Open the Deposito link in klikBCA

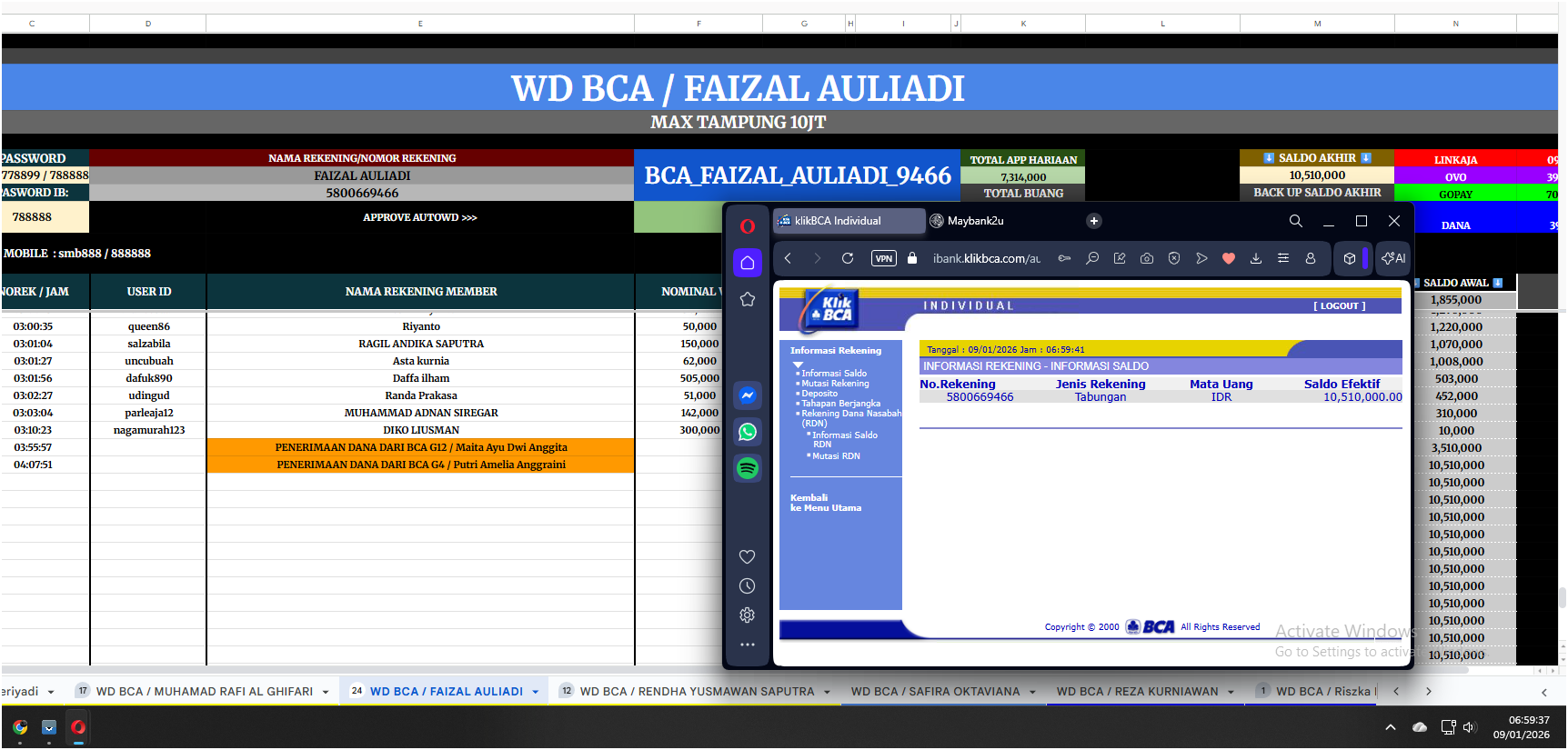[x=819, y=394]
